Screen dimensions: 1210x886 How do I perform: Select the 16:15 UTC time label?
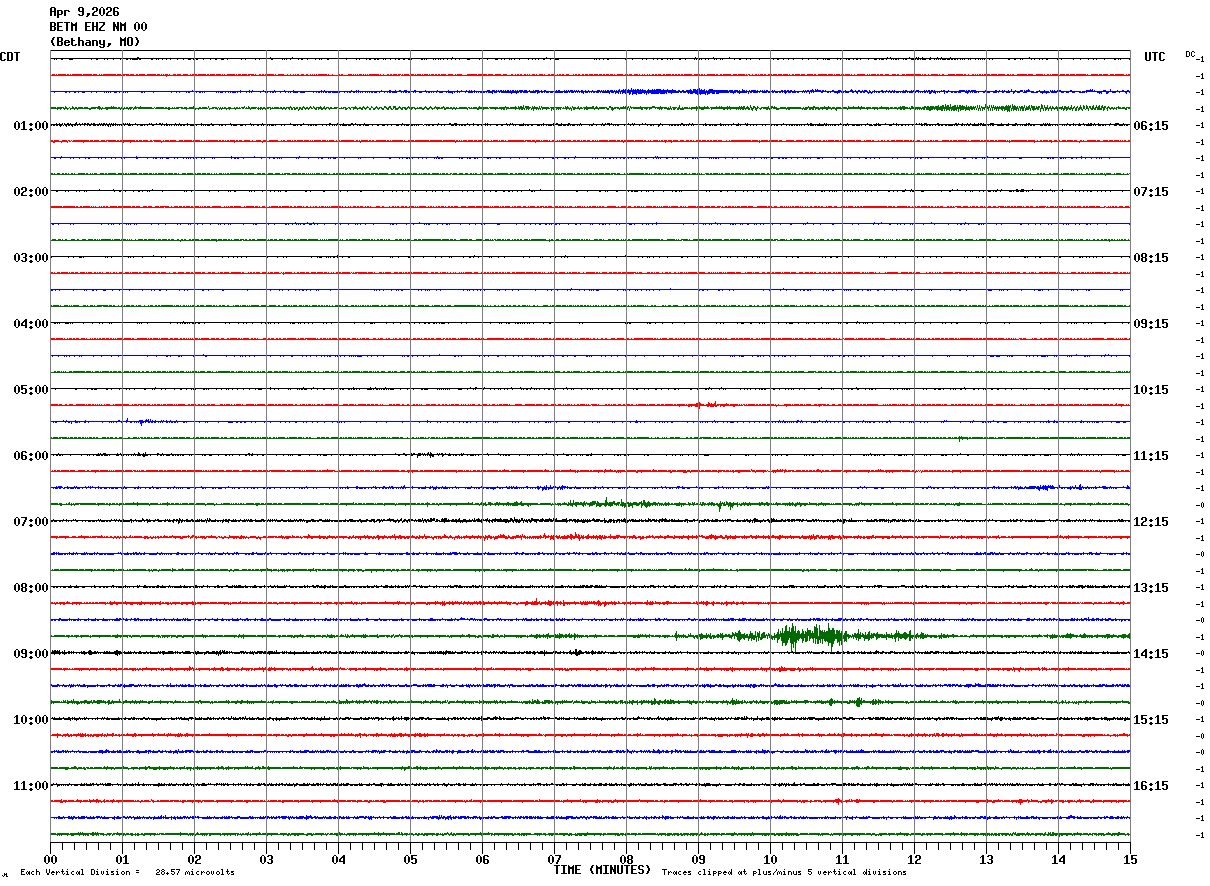(x=1151, y=786)
